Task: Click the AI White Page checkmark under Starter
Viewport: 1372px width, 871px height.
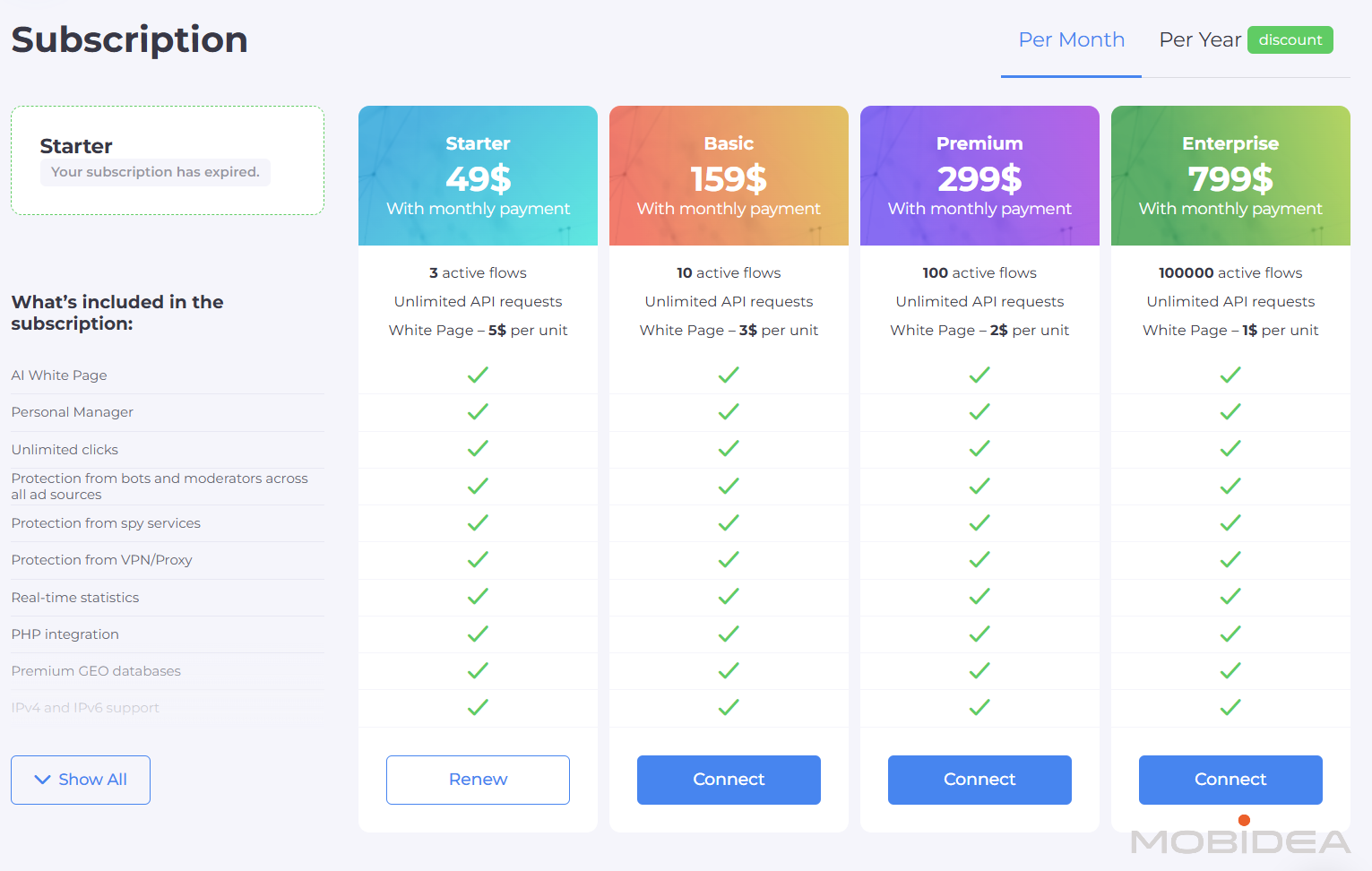Action: [x=478, y=375]
